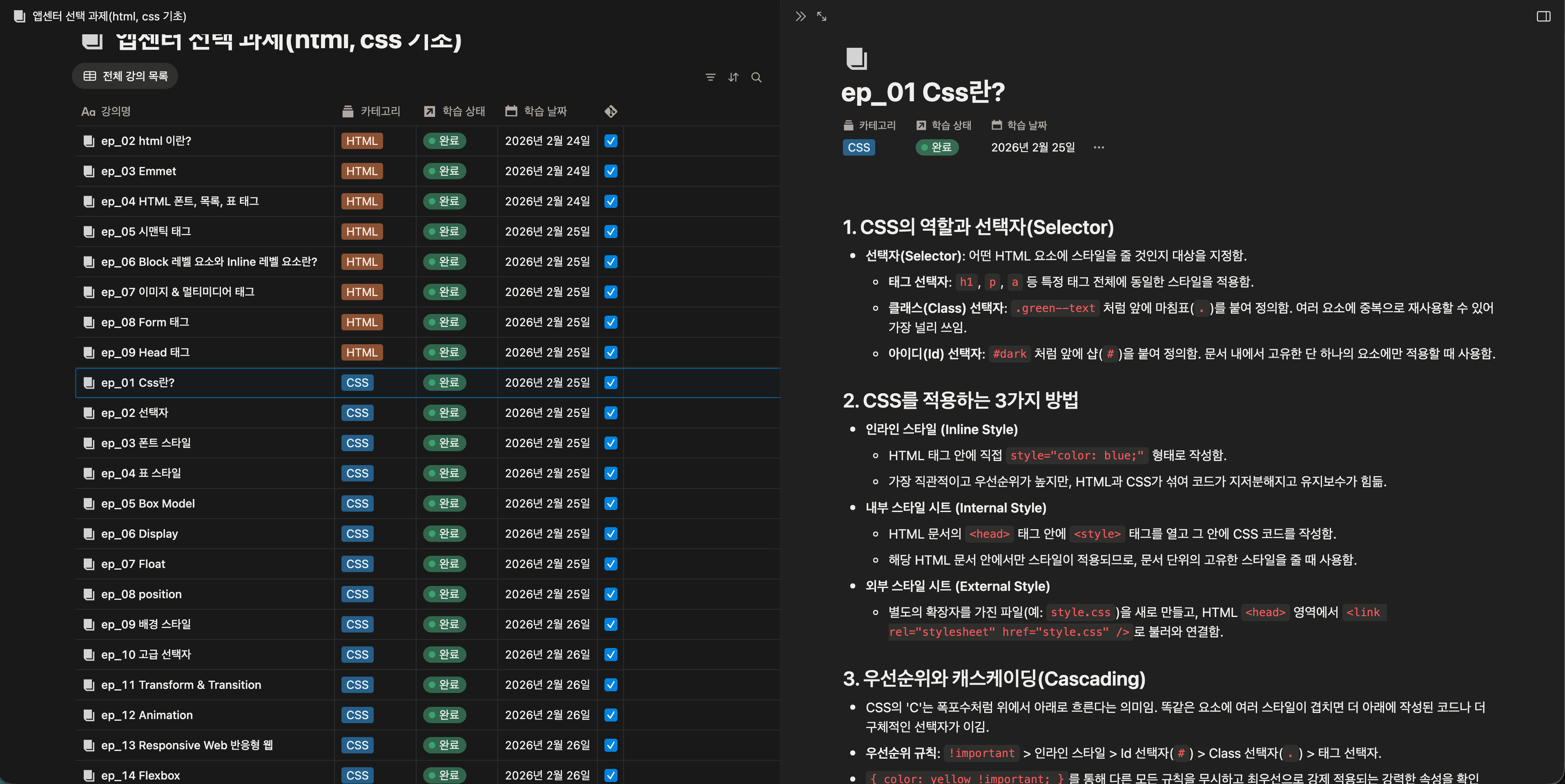
Task: Click the blue CSS tag in side panel
Action: tap(858, 147)
